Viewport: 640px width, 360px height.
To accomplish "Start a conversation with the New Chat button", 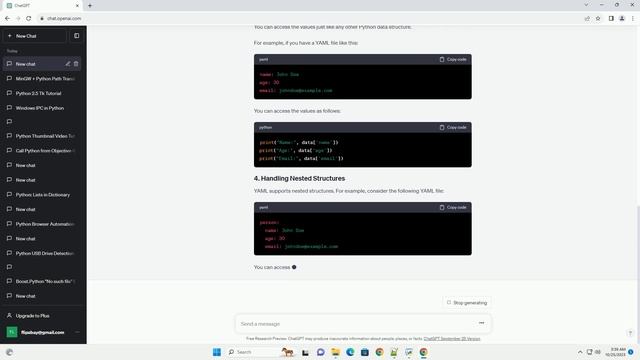I will [x=35, y=36].
